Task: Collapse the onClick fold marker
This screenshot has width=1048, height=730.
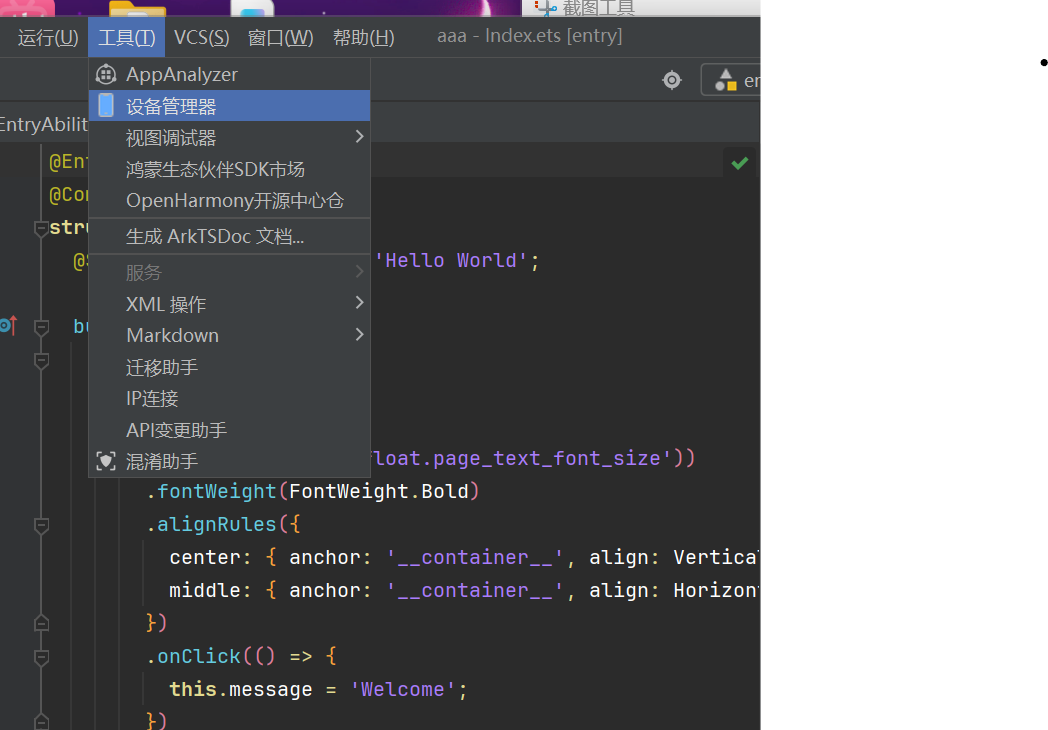Action: [41, 657]
